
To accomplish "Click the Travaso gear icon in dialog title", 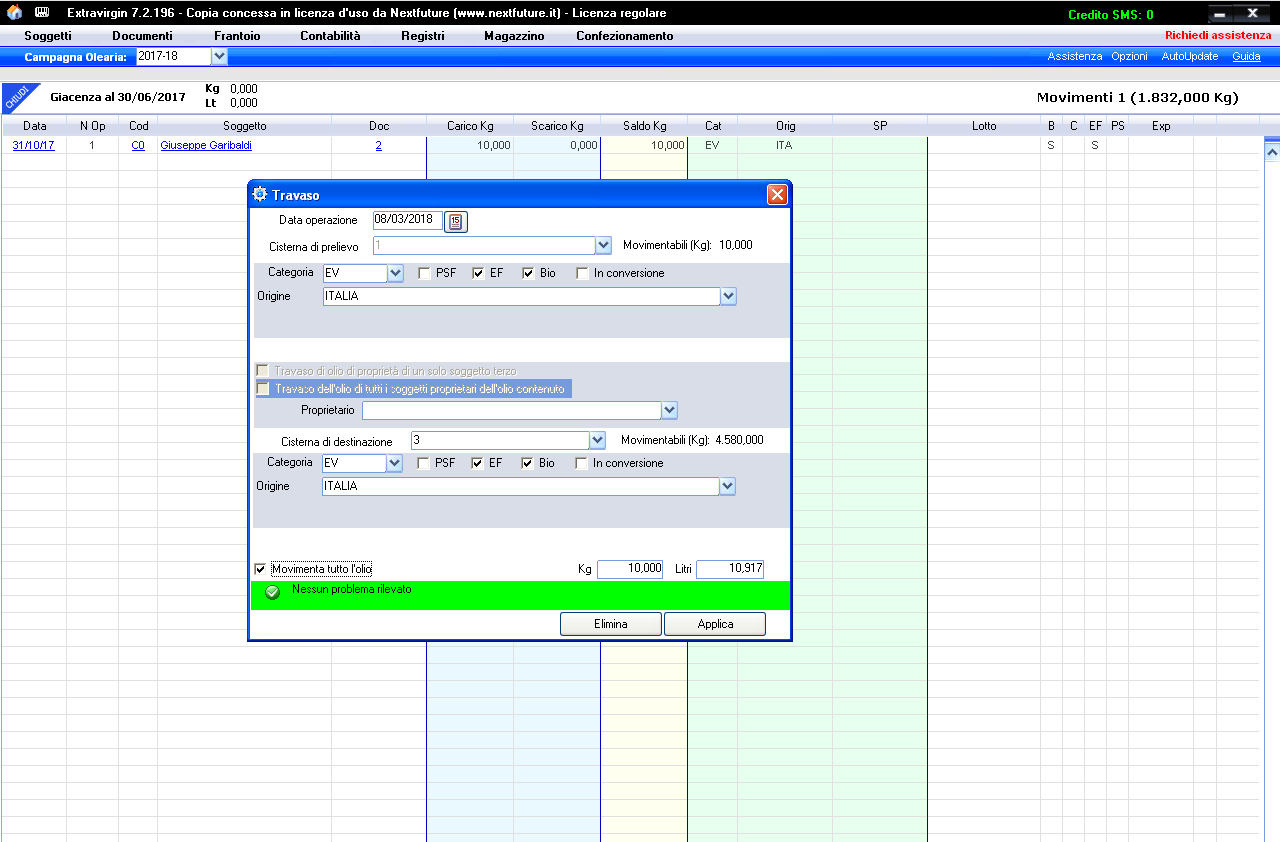I will click(260, 194).
